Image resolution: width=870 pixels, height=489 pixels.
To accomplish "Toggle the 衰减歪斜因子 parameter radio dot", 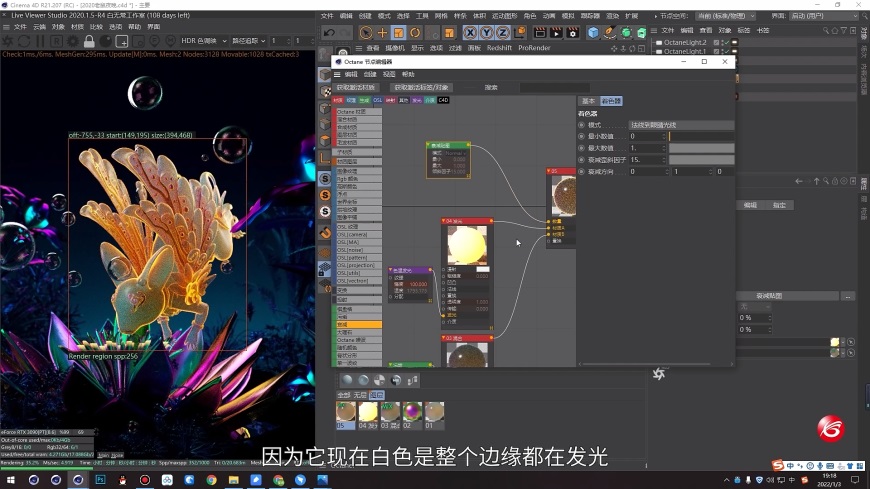I will point(582,160).
